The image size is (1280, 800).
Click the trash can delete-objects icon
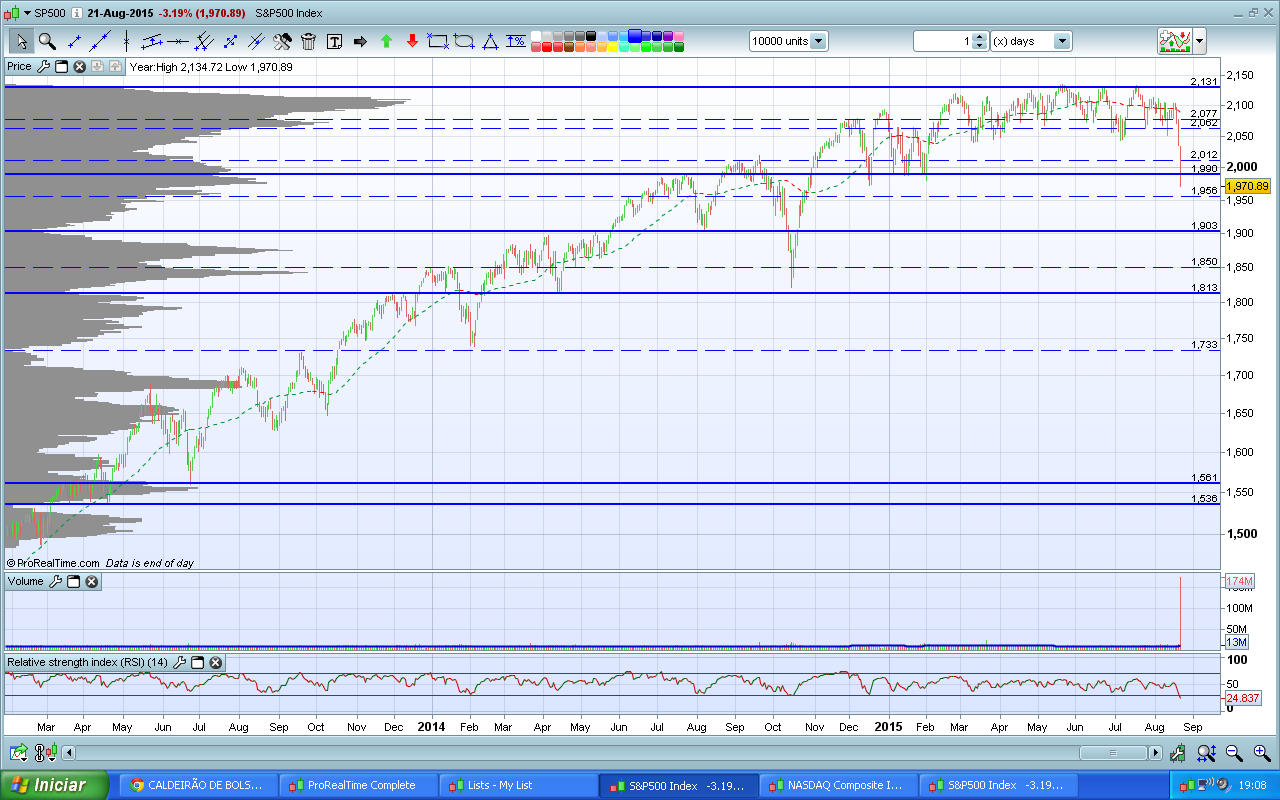click(308, 41)
